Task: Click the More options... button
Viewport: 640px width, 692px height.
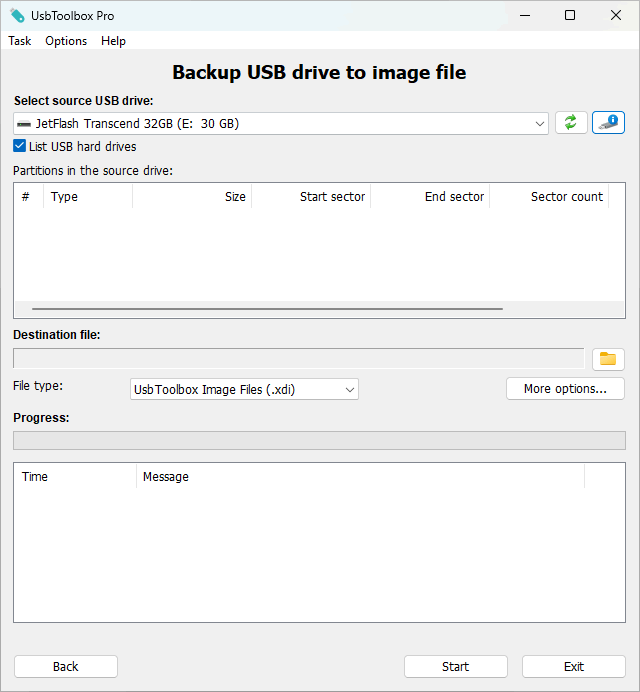Action: tap(565, 389)
